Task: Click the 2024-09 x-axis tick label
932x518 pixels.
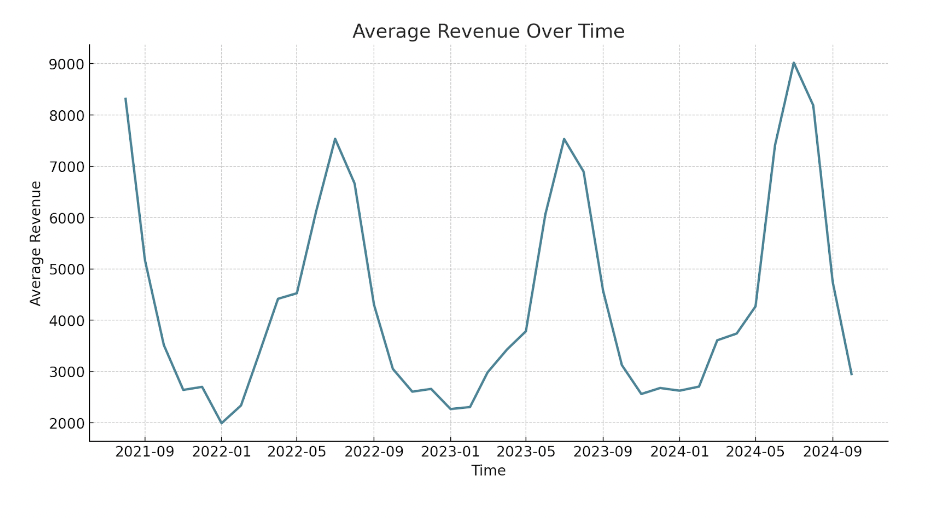Action: pos(832,452)
